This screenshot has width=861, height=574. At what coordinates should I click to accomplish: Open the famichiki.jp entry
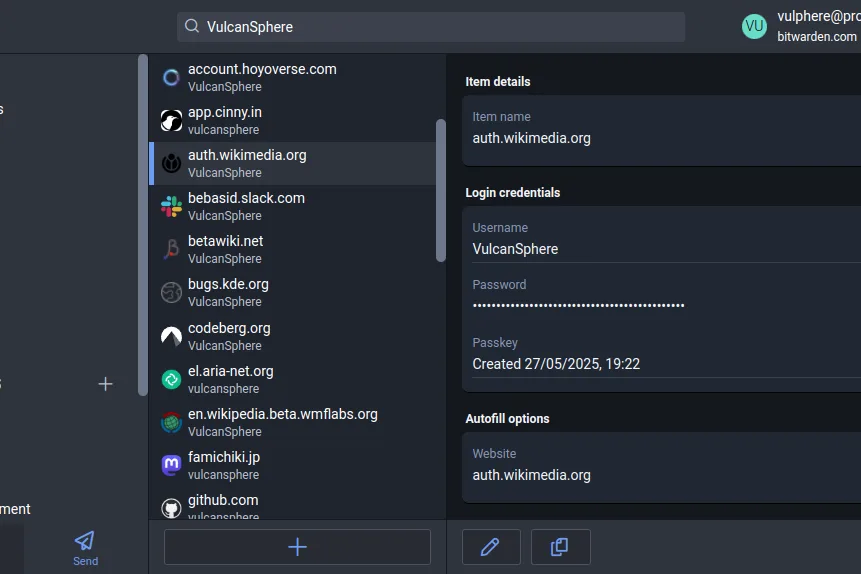click(294, 465)
